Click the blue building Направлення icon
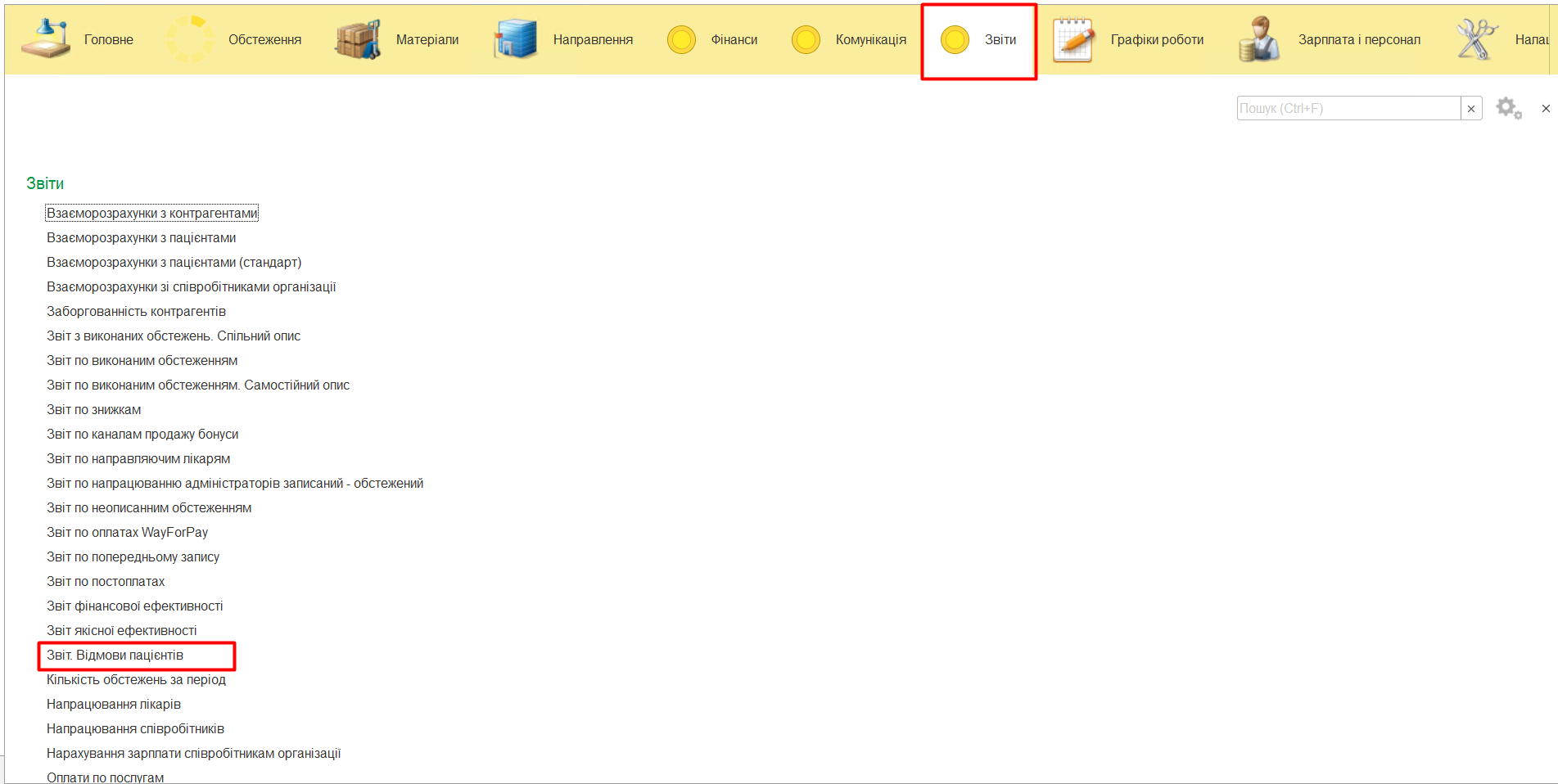The height and width of the screenshot is (784, 1558). [x=515, y=39]
